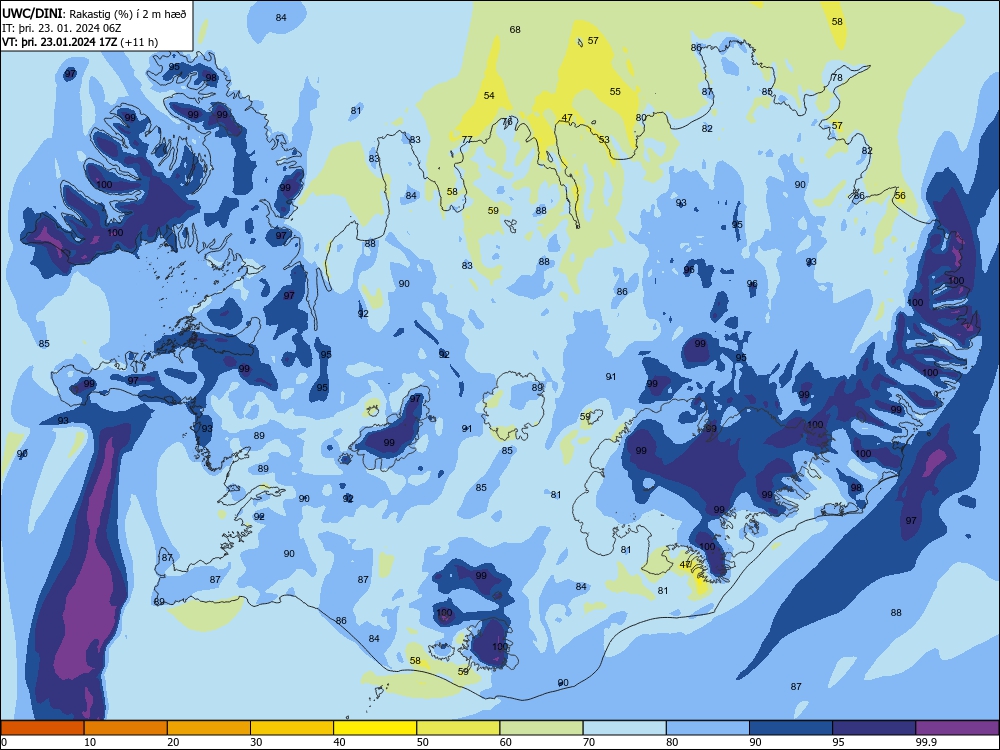
Task: Click the '76' humidity value on the map
Action: (x=507, y=122)
